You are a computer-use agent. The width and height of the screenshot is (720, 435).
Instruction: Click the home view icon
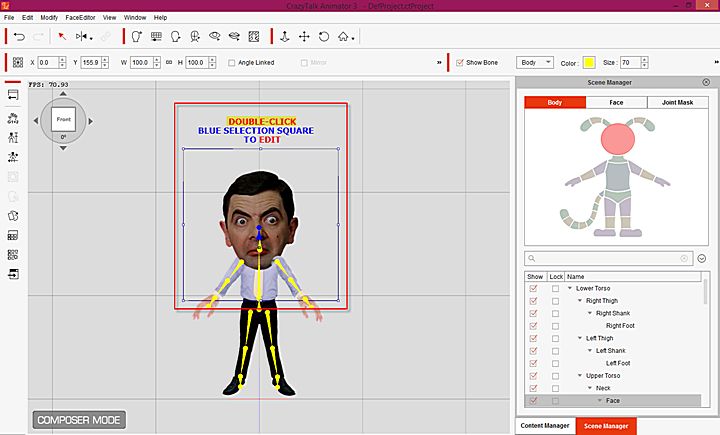344,37
